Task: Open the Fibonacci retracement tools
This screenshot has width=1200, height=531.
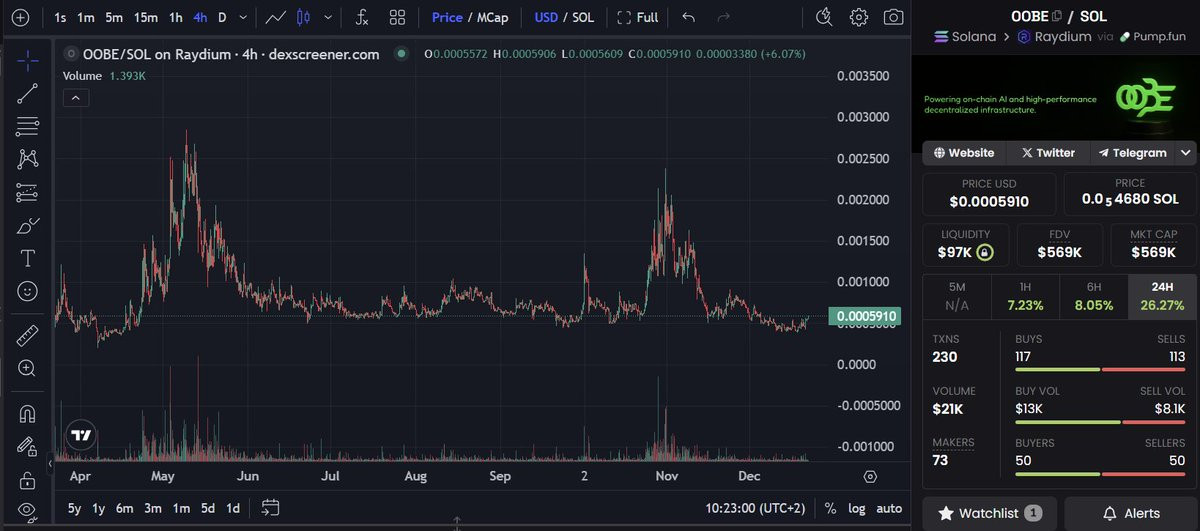Action: (28, 126)
